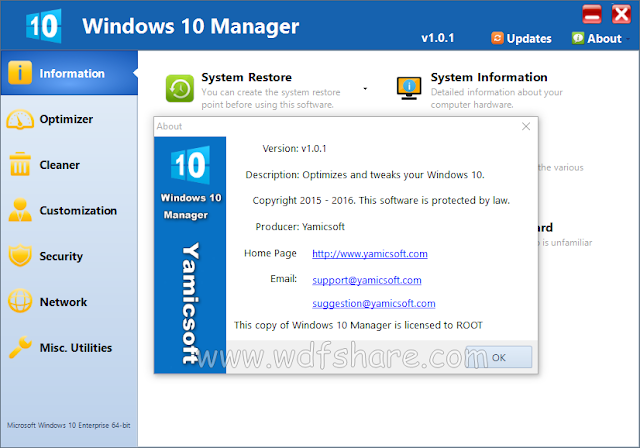Click the 'Home Page' label

pos(270,253)
